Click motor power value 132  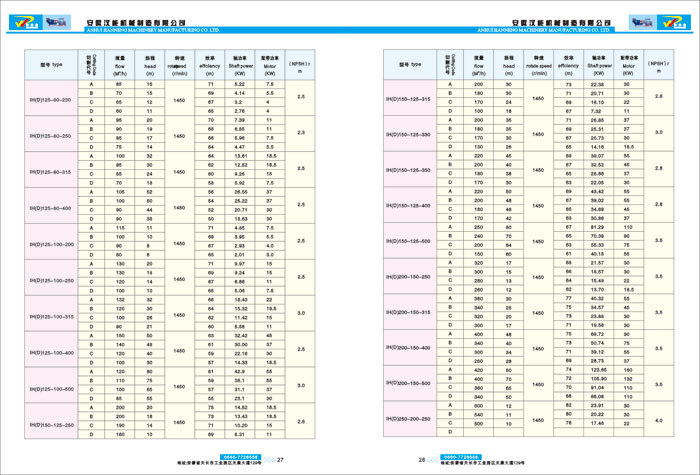click(628, 379)
